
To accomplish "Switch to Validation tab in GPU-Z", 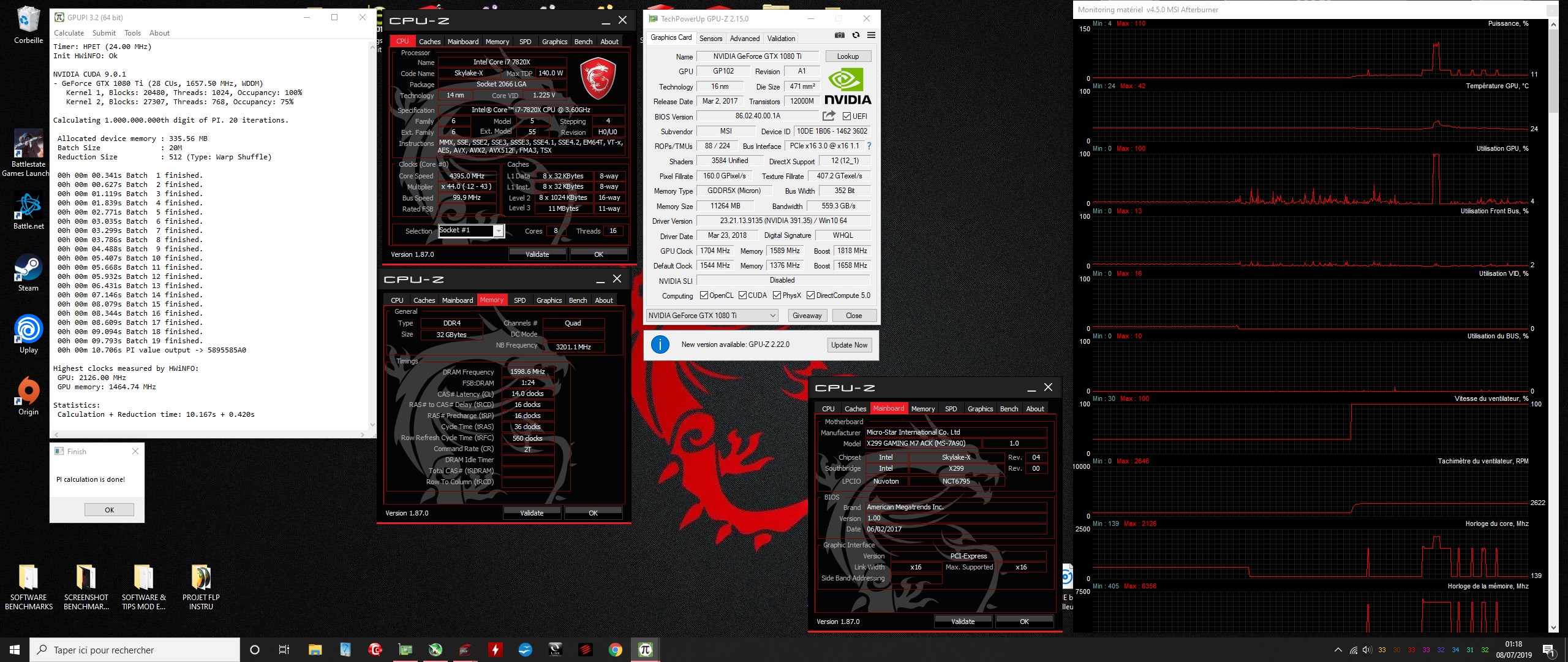I will pos(781,38).
